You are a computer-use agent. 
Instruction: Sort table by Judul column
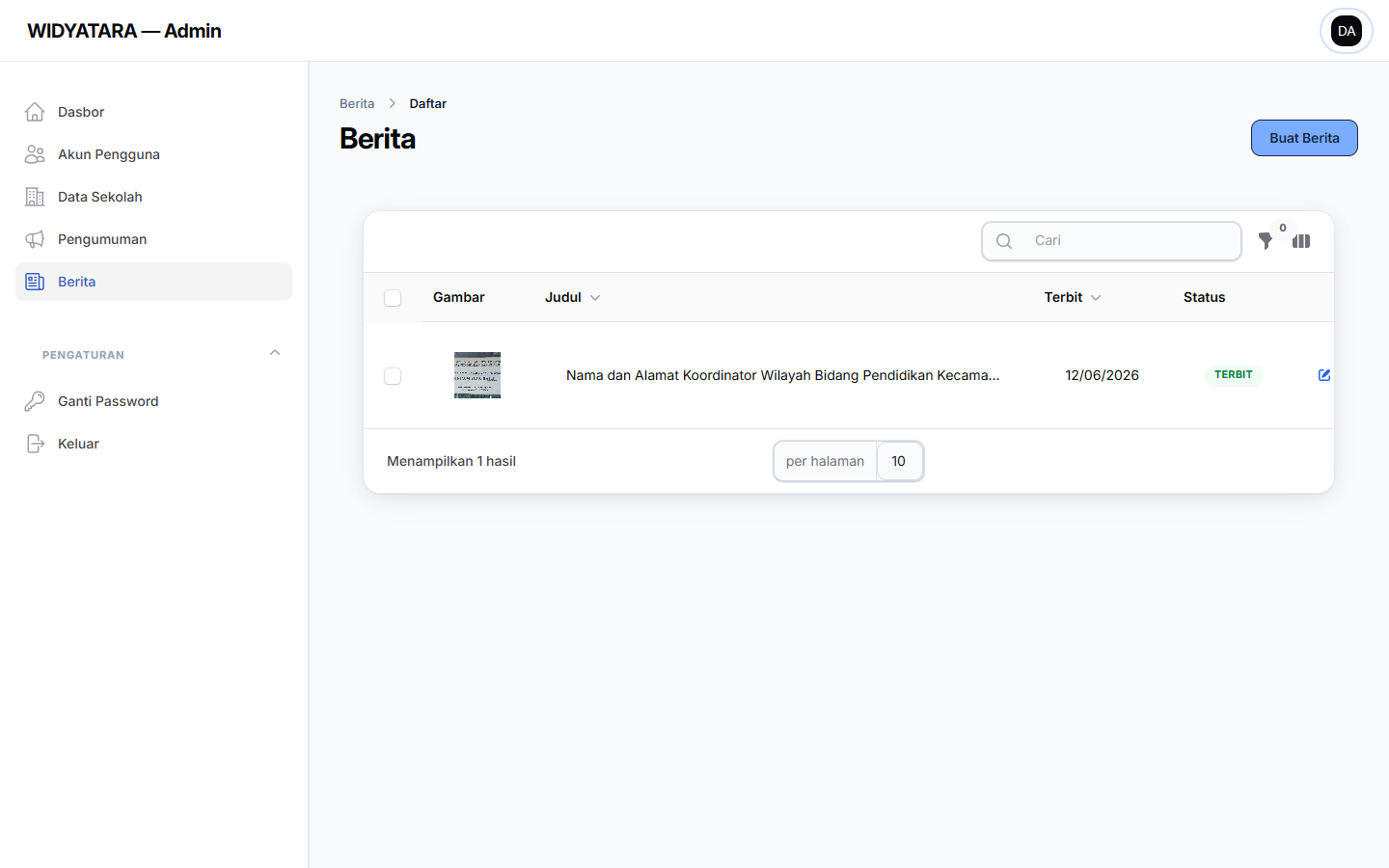[573, 297]
